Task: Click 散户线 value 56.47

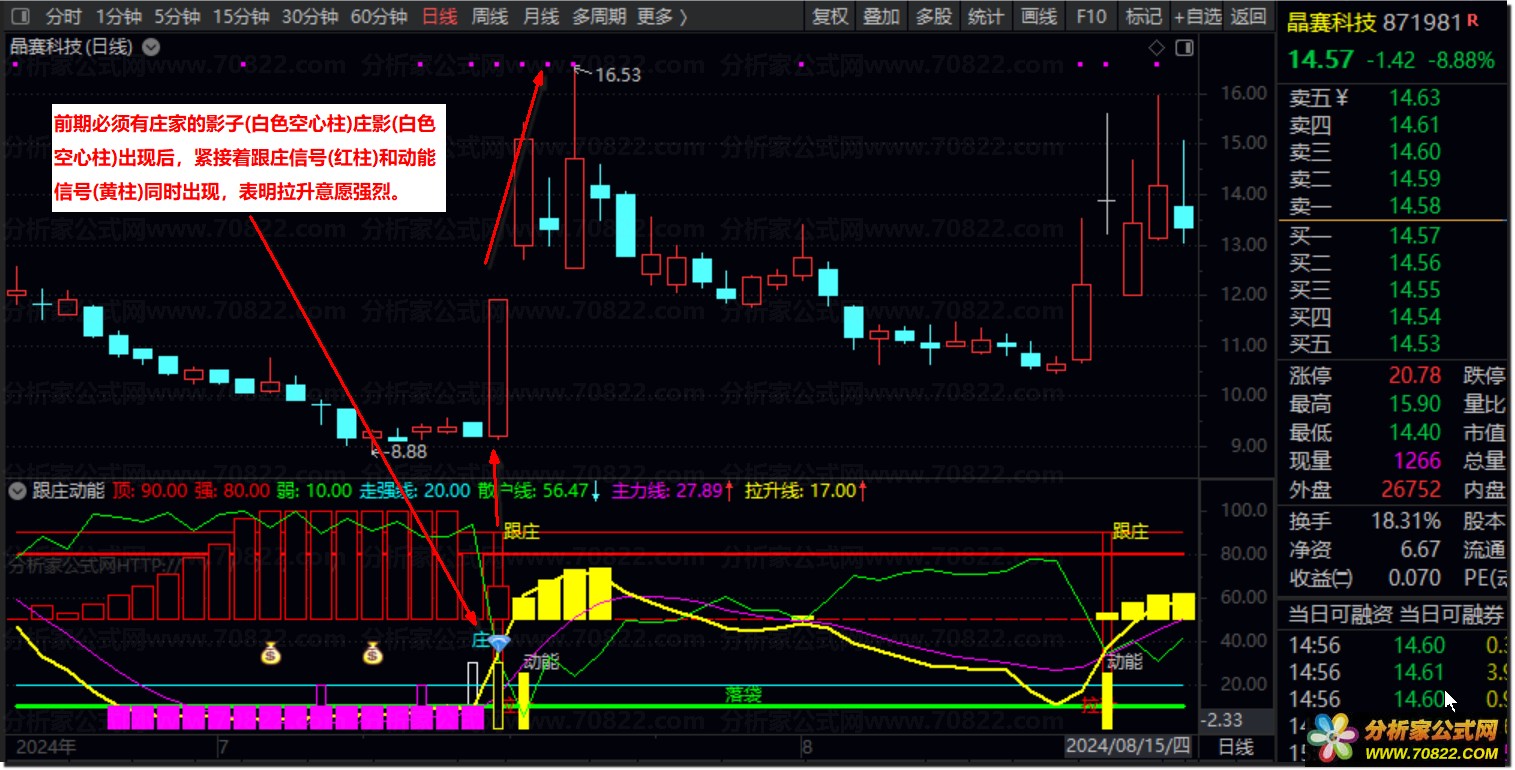Action: (x=568, y=490)
